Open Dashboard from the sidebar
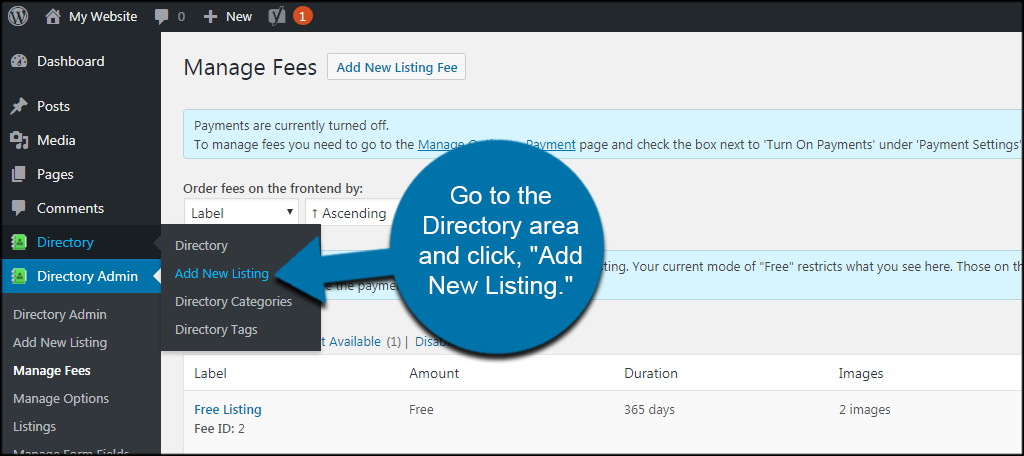 [70, 61]
